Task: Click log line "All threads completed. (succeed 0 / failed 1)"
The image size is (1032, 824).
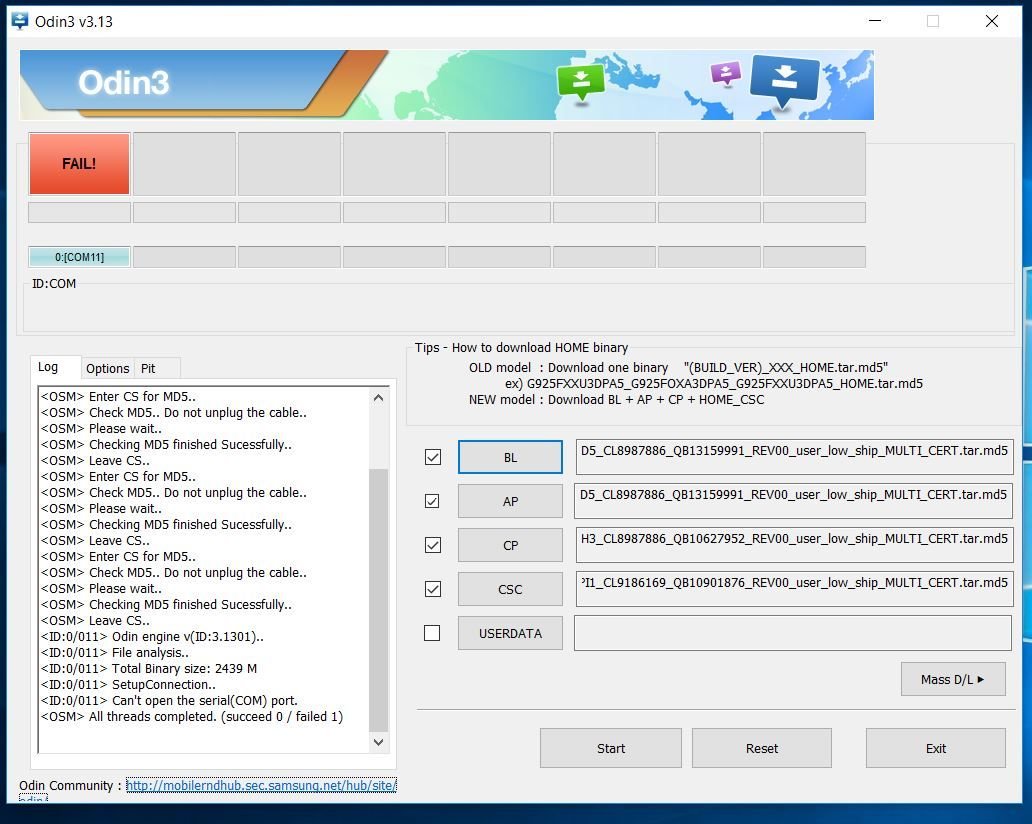Action: coord(192,716)
